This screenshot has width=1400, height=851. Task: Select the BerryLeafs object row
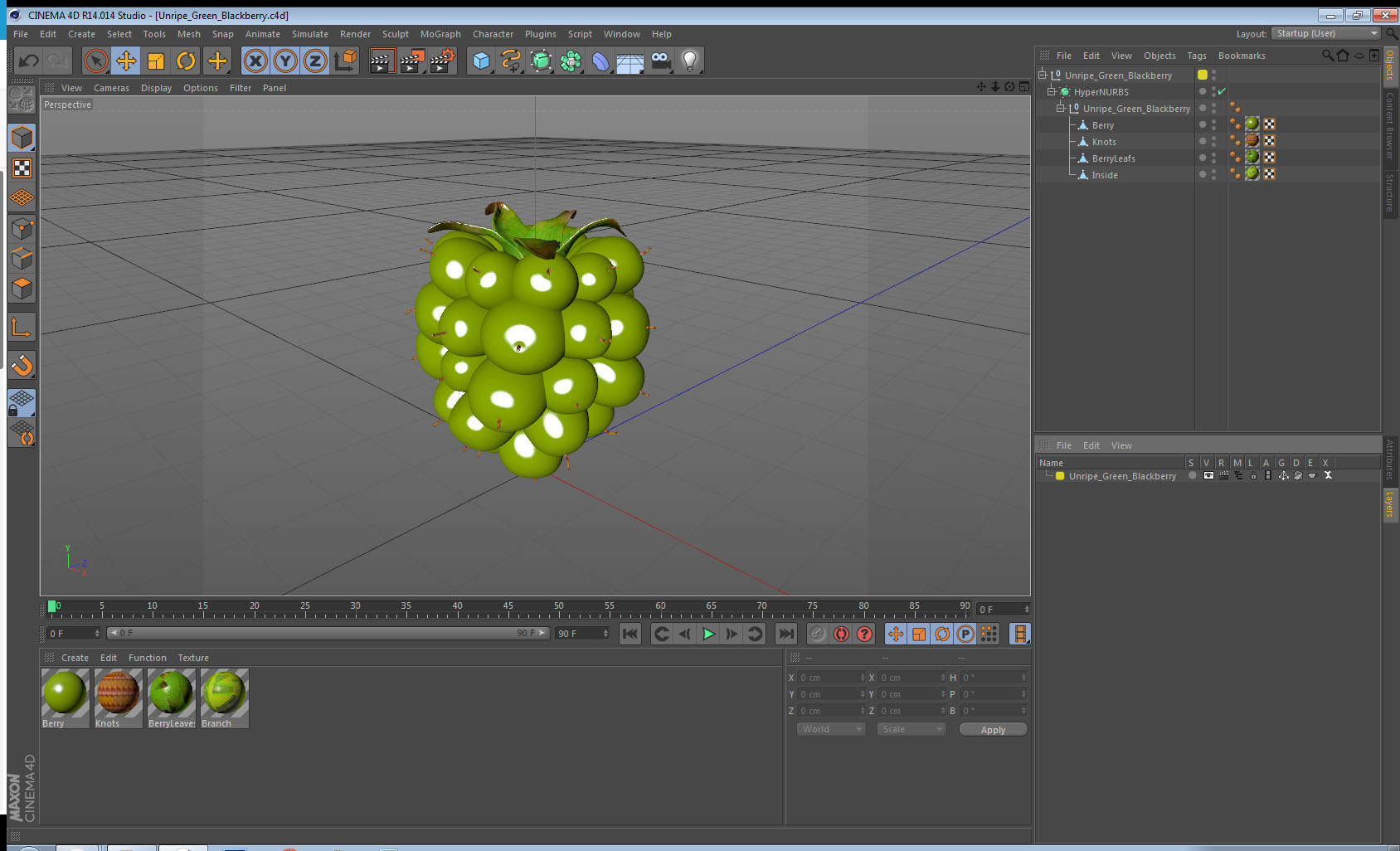tap(1113, 158)
